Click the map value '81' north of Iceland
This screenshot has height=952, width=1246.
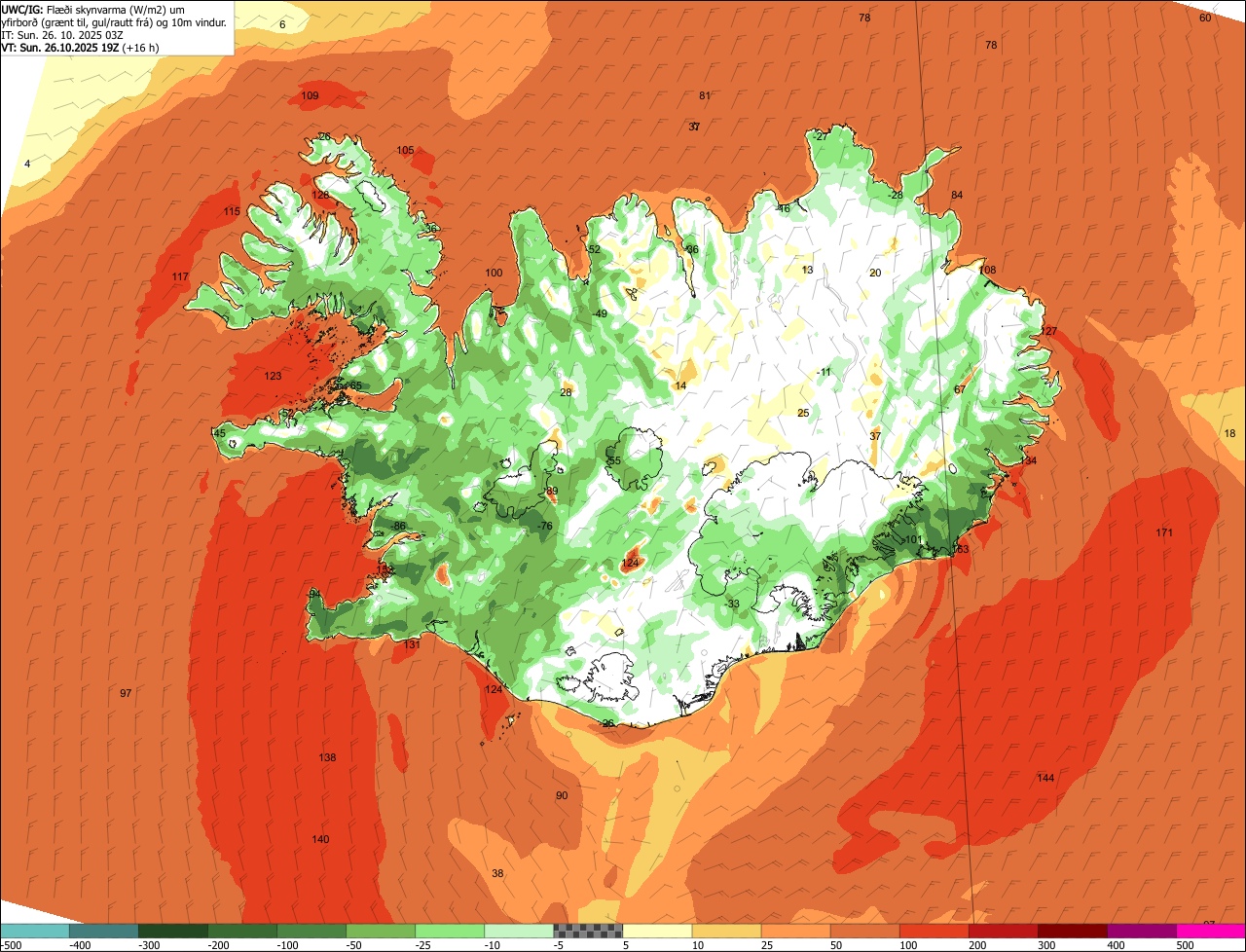click(x=705, y=95)
